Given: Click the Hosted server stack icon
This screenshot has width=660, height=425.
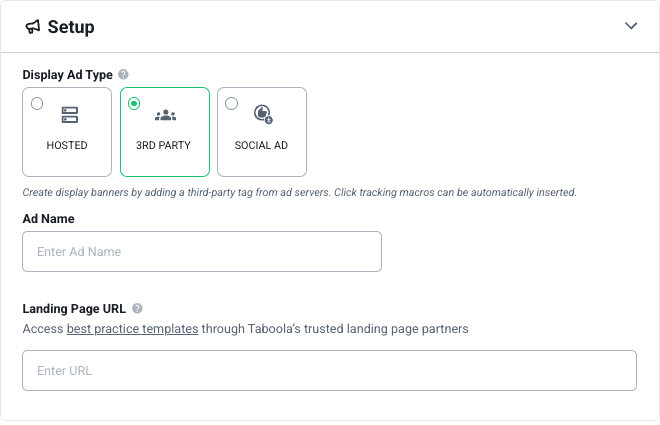Looking at the screenshot, I should click(70, 115).
